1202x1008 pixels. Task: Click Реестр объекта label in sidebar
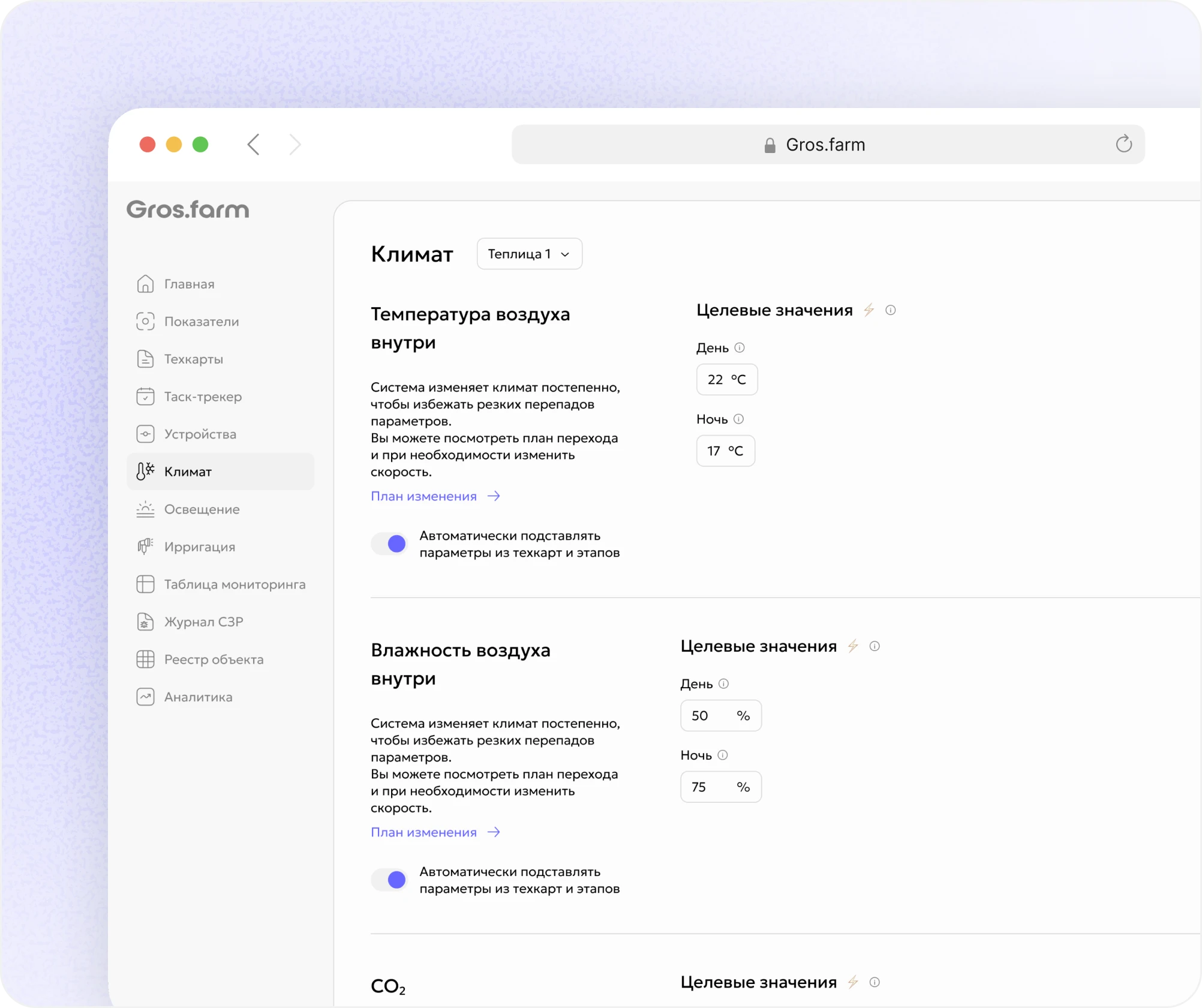pyautogui.click(x=214, y=659)
